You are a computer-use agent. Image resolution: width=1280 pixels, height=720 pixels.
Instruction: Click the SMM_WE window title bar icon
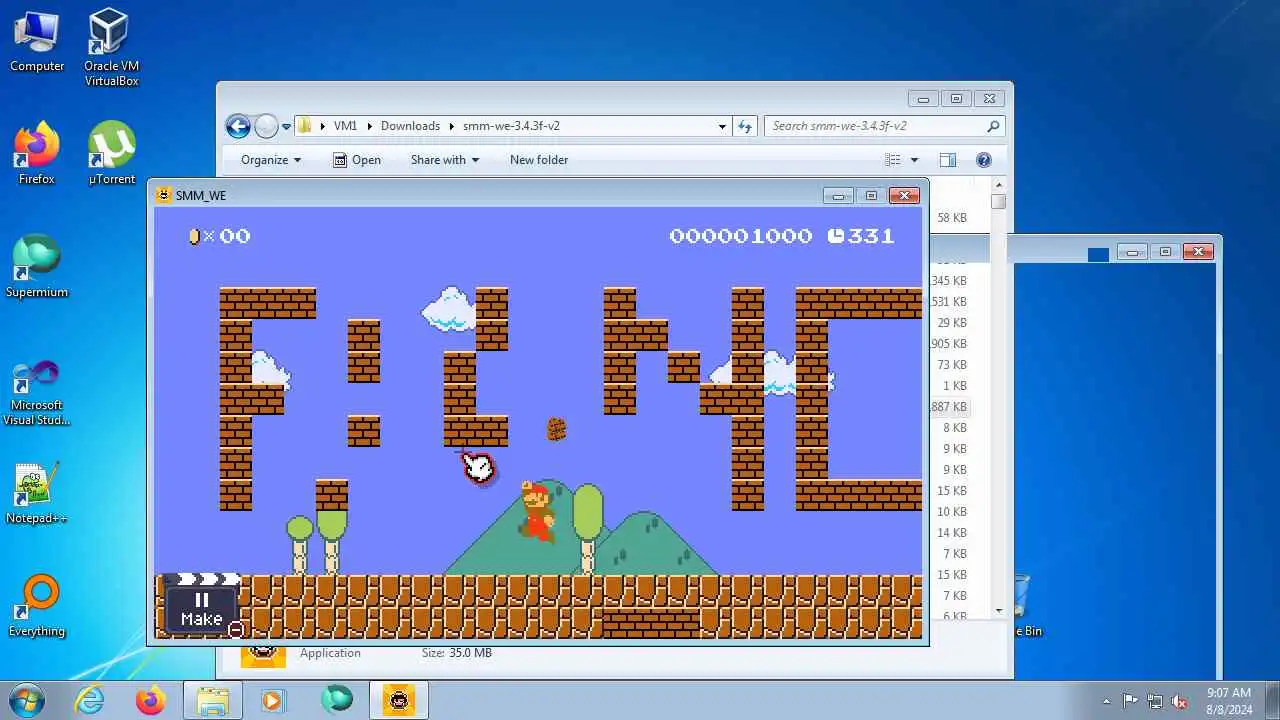click(164, 195)
